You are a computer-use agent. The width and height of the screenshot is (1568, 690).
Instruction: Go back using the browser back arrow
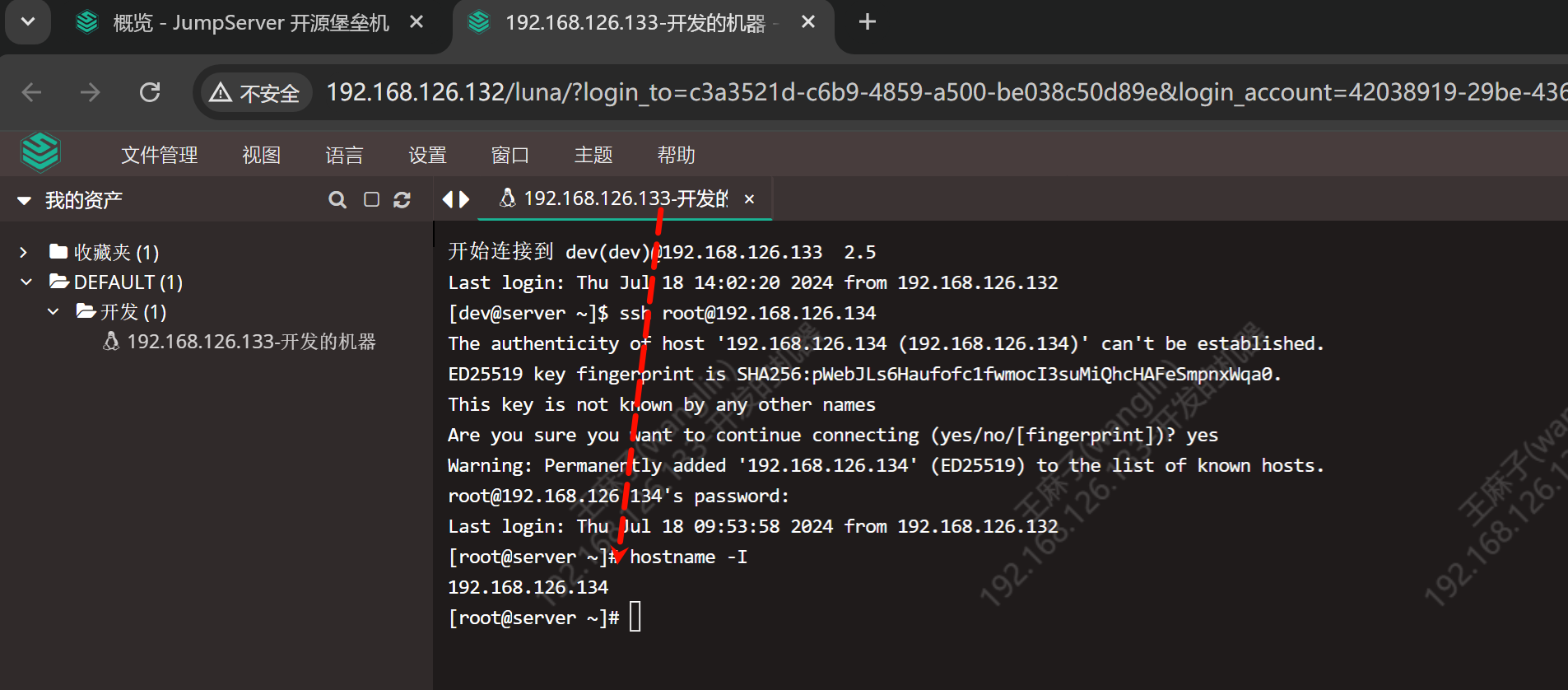[x=31, y=92]
